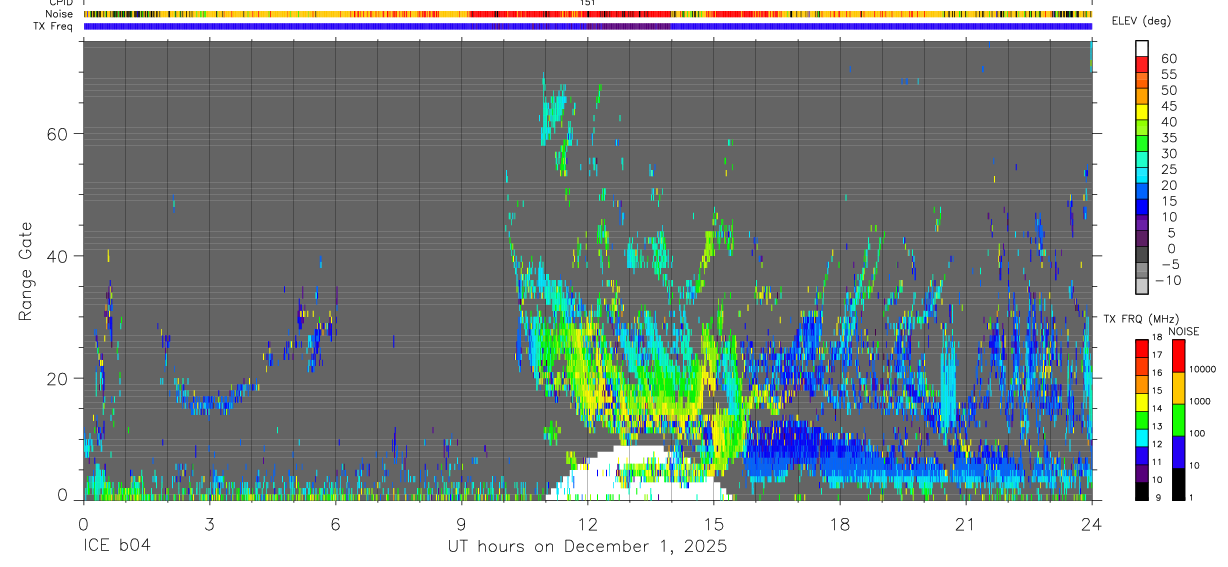This screenshot has width=1228, height=567.
Task: Click the "30" tick on ELEV color bar
Action: 1169,154
